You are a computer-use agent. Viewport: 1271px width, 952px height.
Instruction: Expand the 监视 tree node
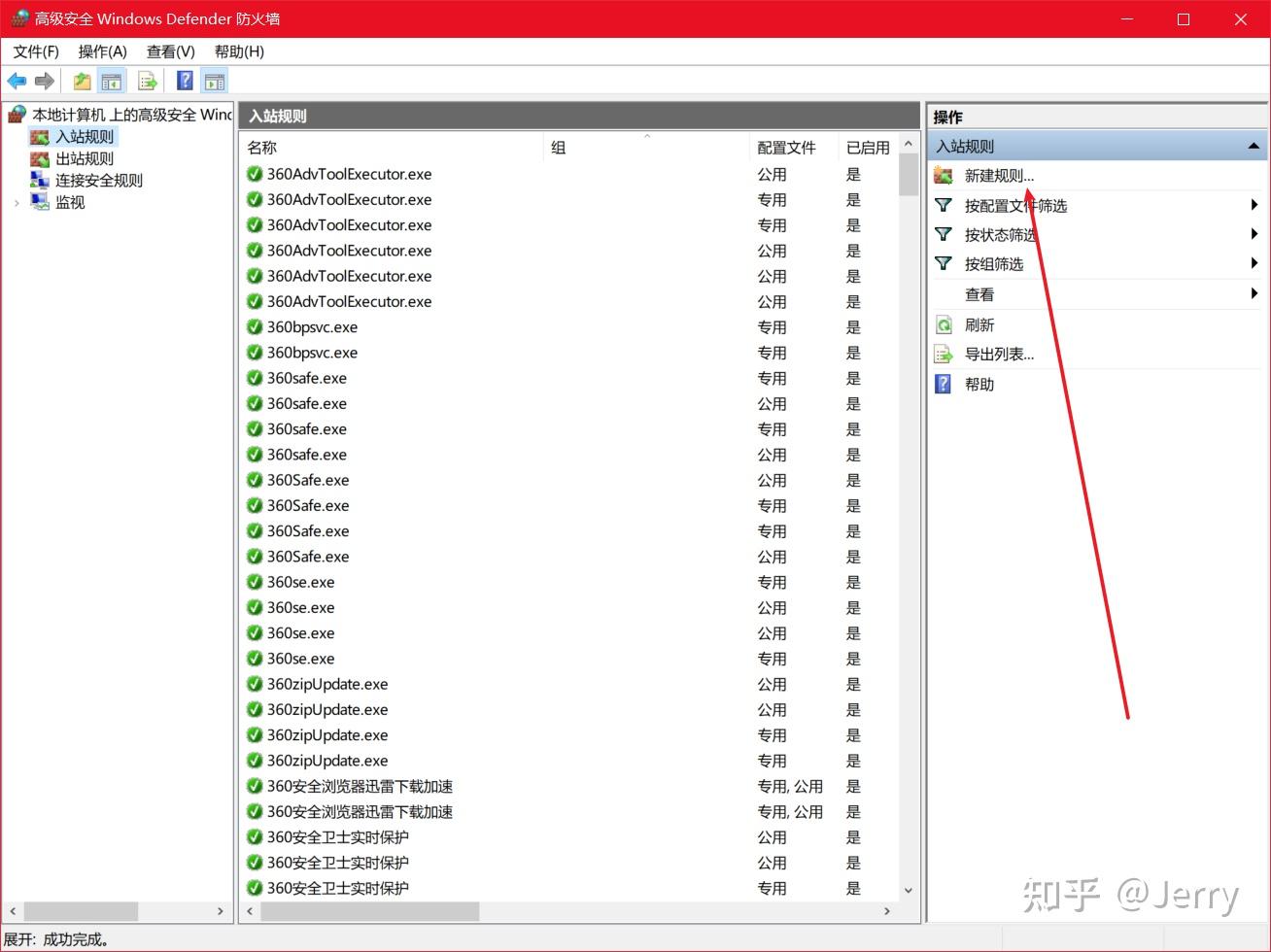[17, 202]
